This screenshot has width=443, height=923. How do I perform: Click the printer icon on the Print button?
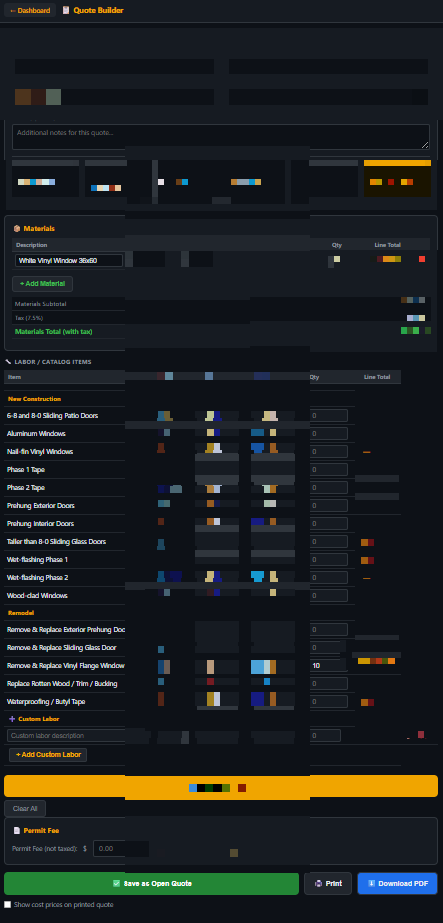[x=318, y=884]
